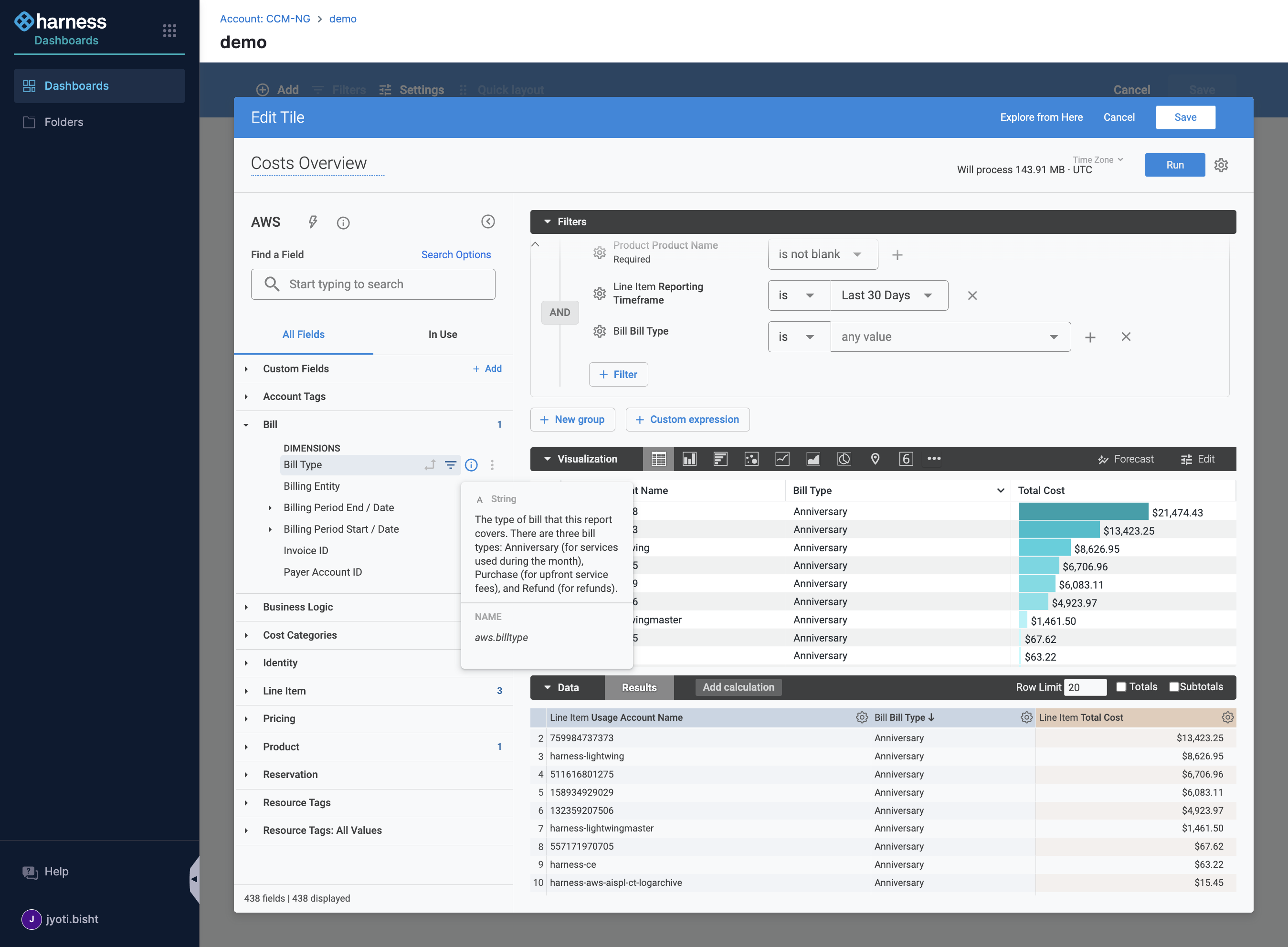Screen dimensions: 1288x947
Task: Click the Bill Type info icon
Action: coord(471,465)
